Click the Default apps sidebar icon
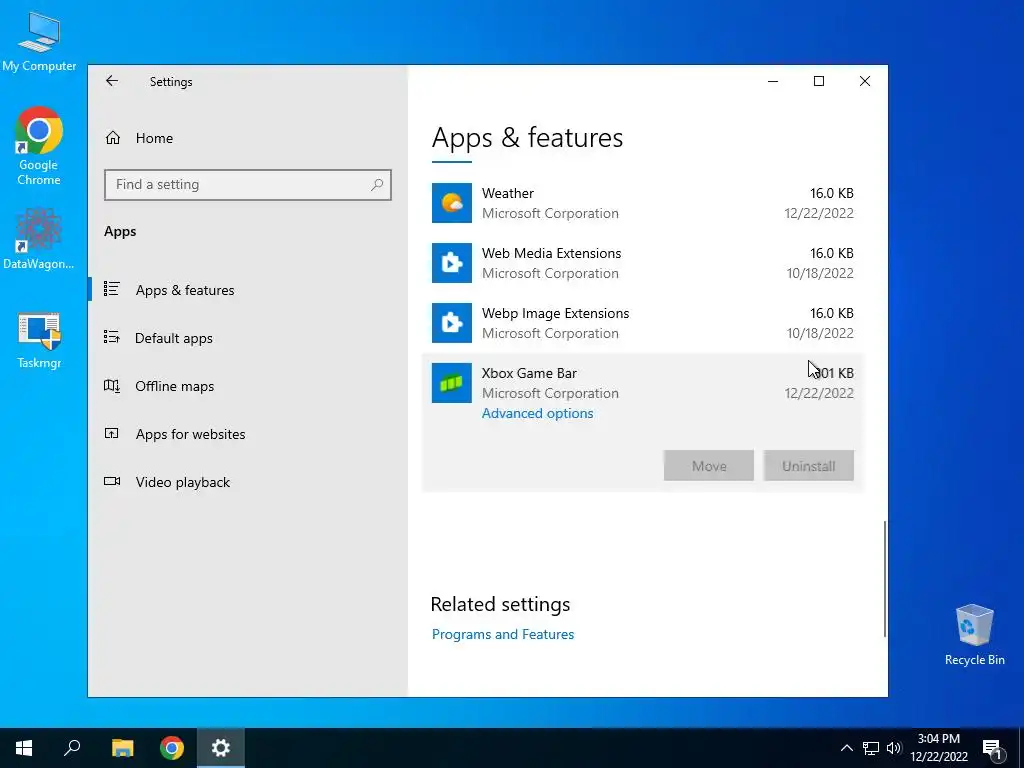This screenshot has height=768, width=1024. 112,337
